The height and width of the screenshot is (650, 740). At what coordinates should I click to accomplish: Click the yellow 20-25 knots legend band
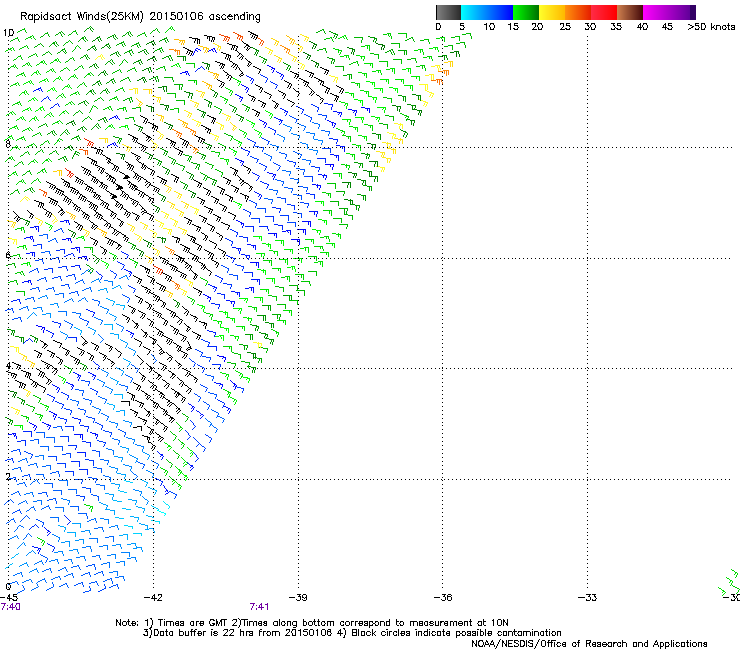coord(552,12)
